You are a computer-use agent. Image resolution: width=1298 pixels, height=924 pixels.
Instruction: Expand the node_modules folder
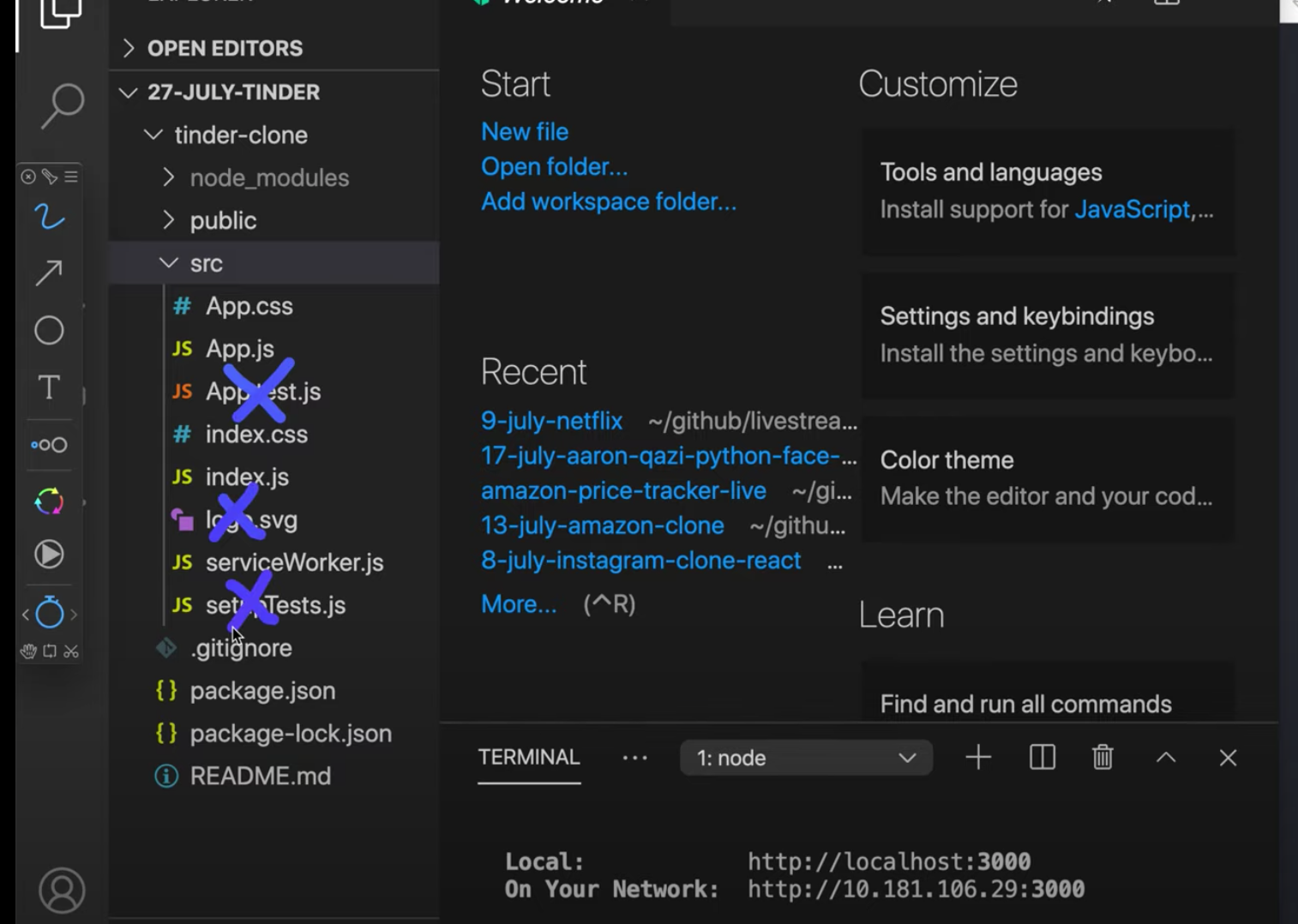[x=274, y=177]
